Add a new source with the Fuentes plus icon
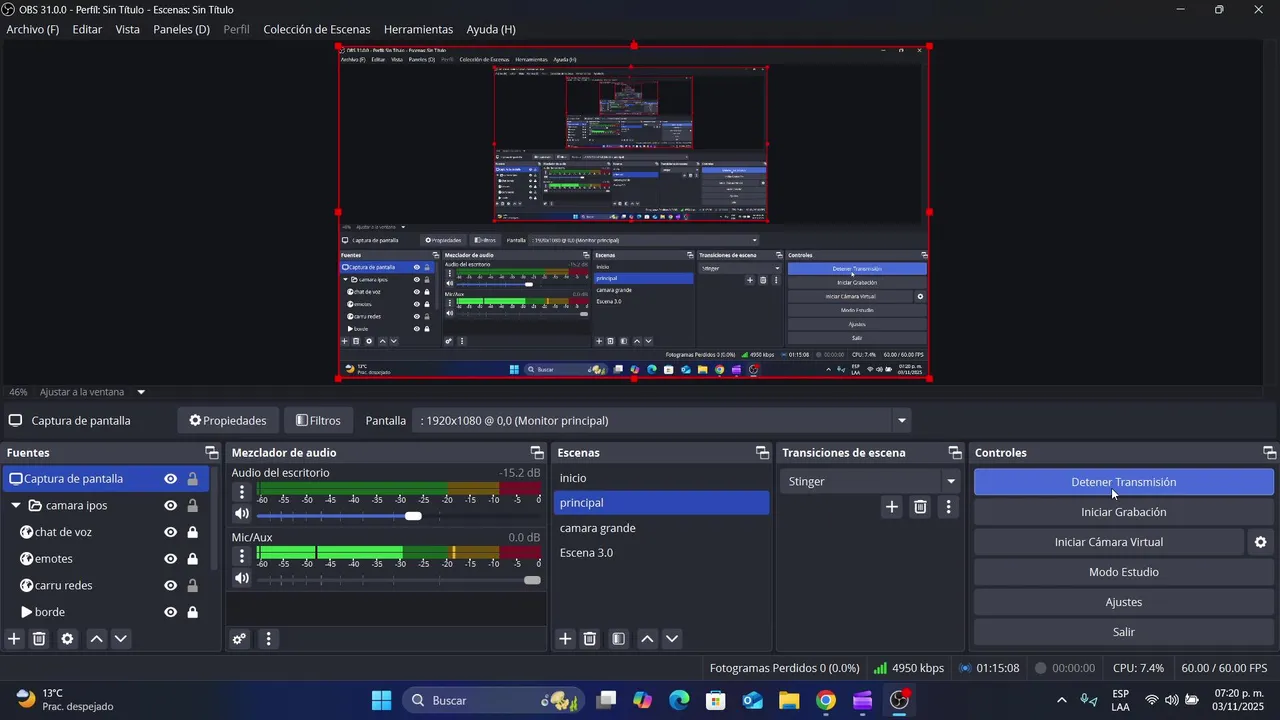Image resolution: width=1280 pixels, height=720 pixels. (14, 639)
